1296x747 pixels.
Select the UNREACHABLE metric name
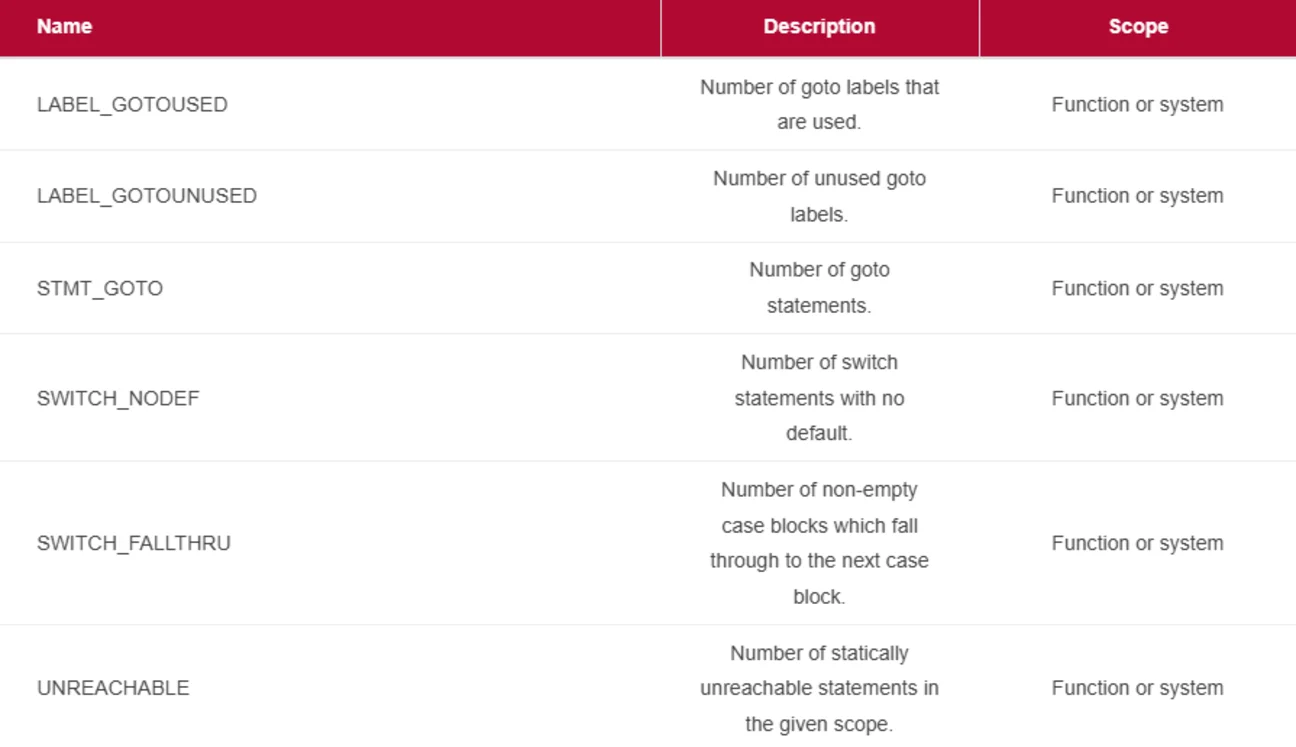[113, 688]
